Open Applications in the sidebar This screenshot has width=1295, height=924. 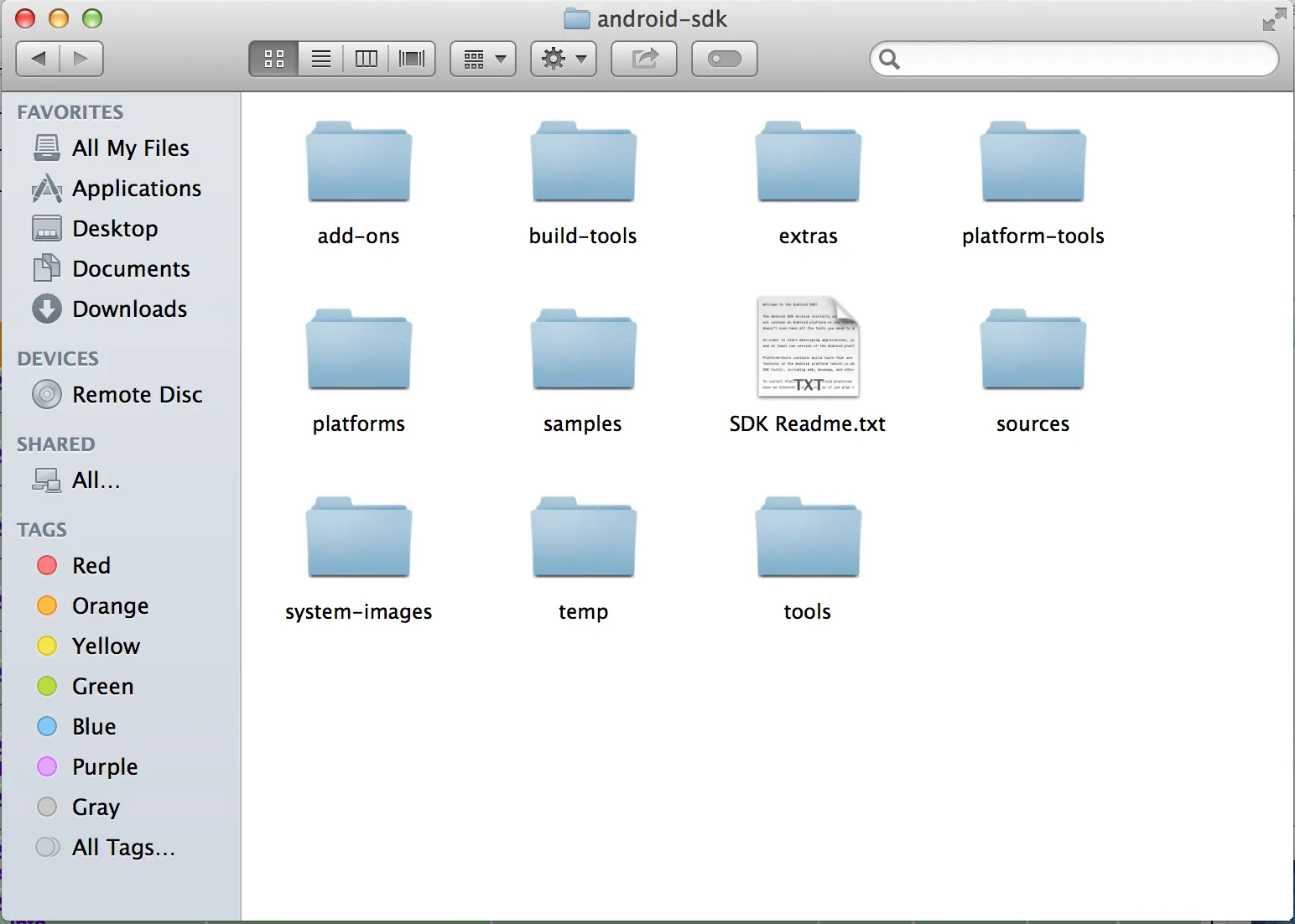[x=121, y=189]
